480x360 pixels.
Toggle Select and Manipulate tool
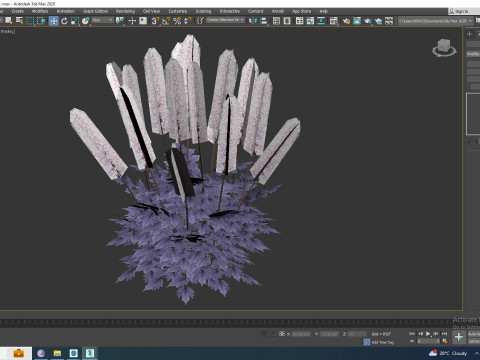point(132,21)
